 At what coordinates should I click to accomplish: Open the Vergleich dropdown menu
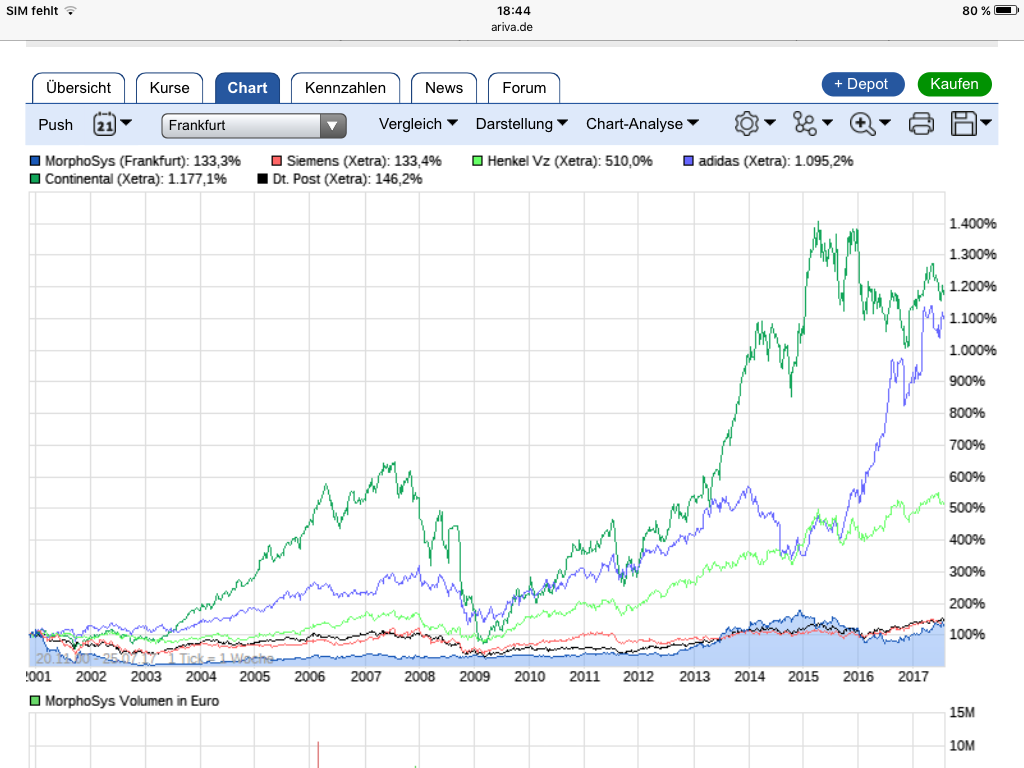point(418,123)
